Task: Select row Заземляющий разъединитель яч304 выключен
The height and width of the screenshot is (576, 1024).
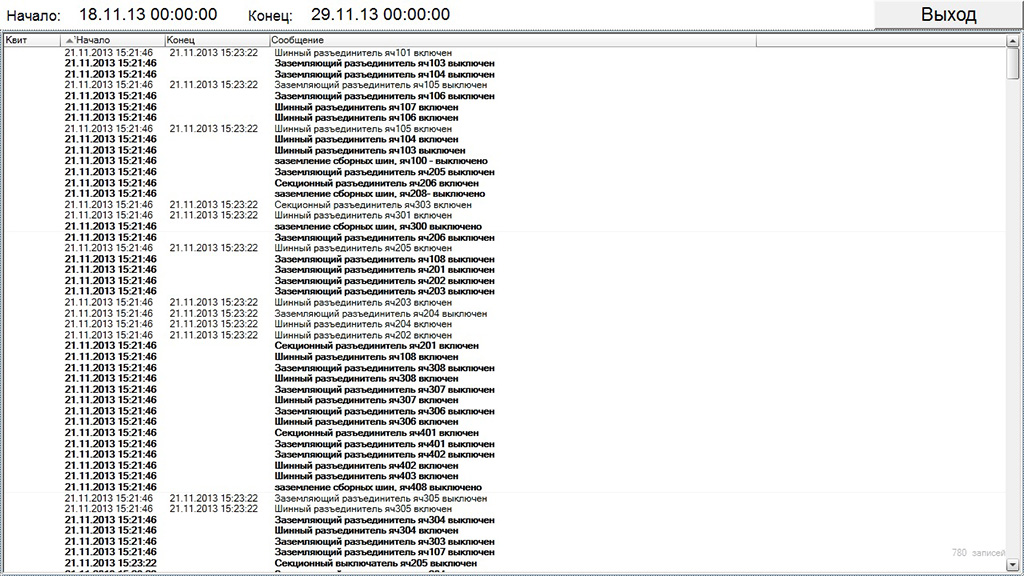Action: click(x=504, y=520)
